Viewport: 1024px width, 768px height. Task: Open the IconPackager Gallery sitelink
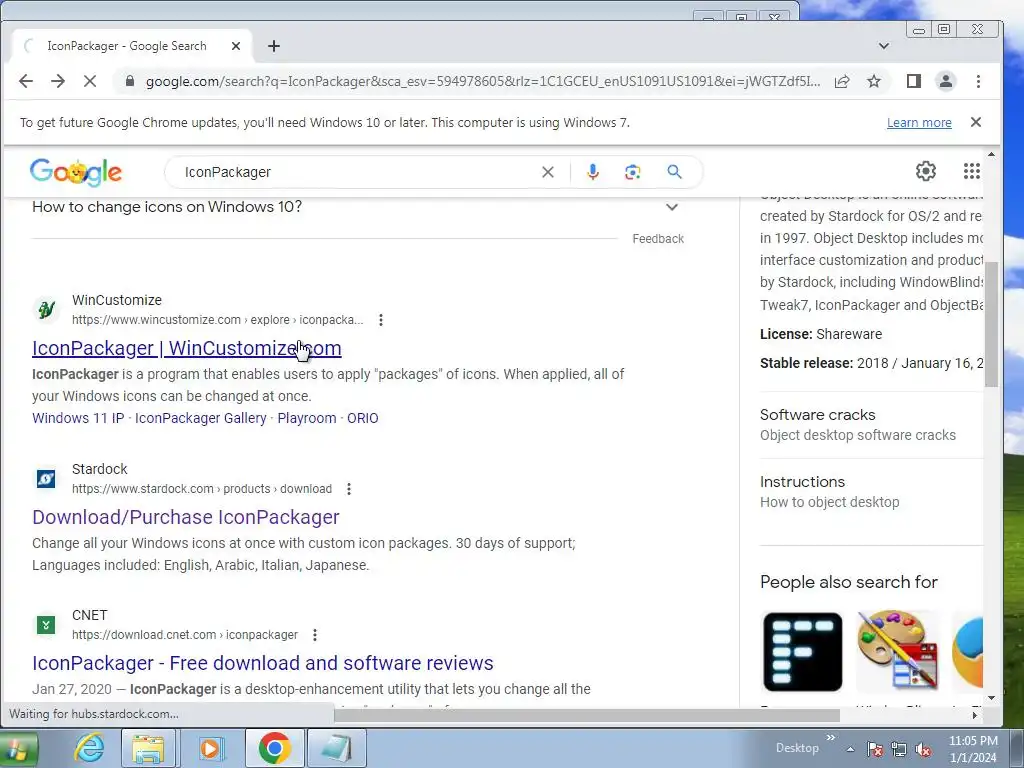(200, 418)
